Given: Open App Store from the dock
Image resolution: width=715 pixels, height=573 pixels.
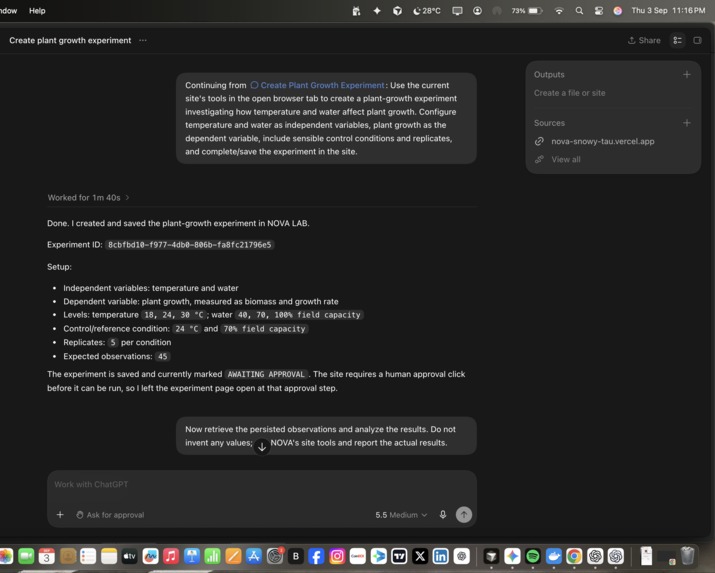Looking at the screenshot, I should click(x=254, y=556).
